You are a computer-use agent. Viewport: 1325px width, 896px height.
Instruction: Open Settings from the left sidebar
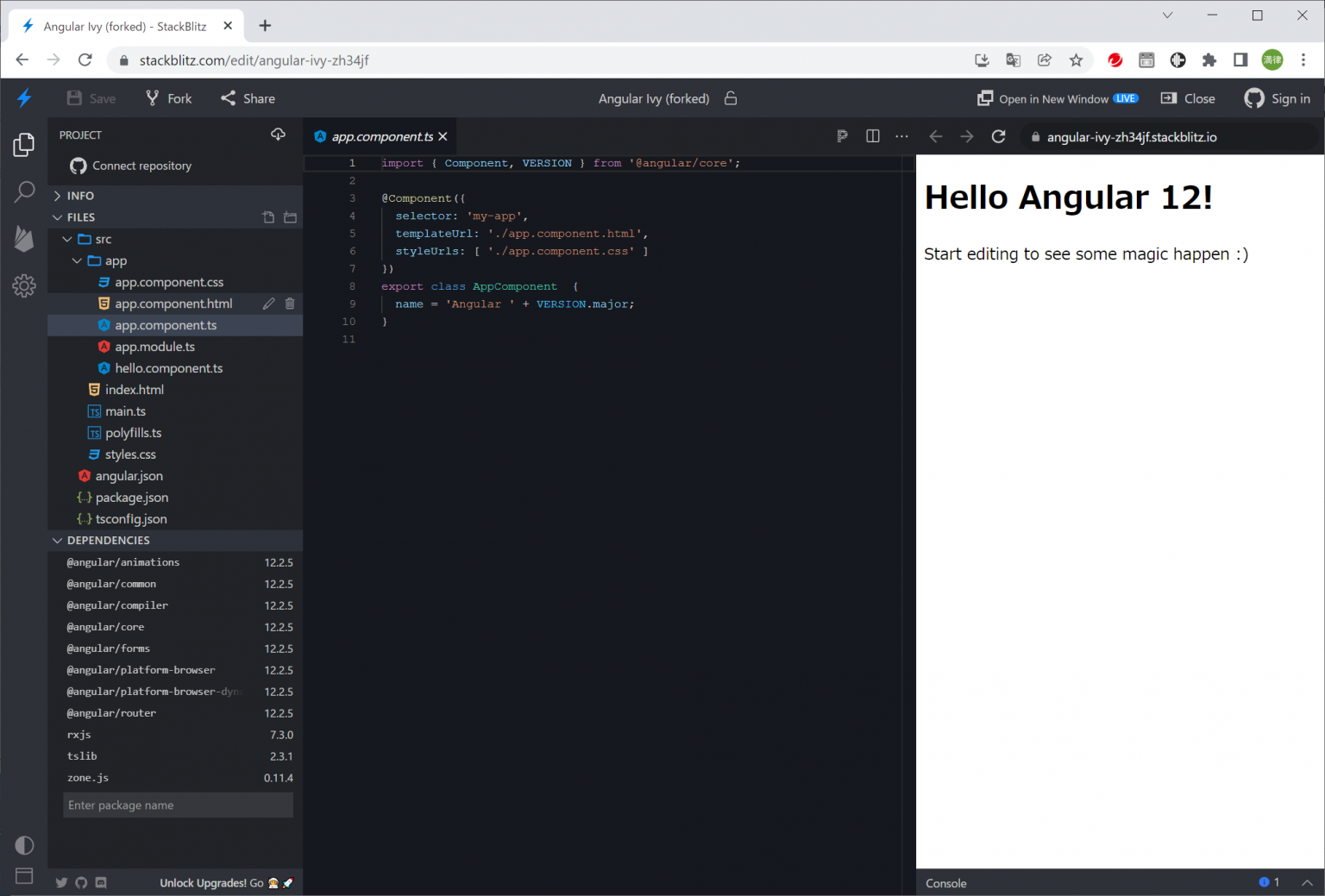(x=23, y=285)
